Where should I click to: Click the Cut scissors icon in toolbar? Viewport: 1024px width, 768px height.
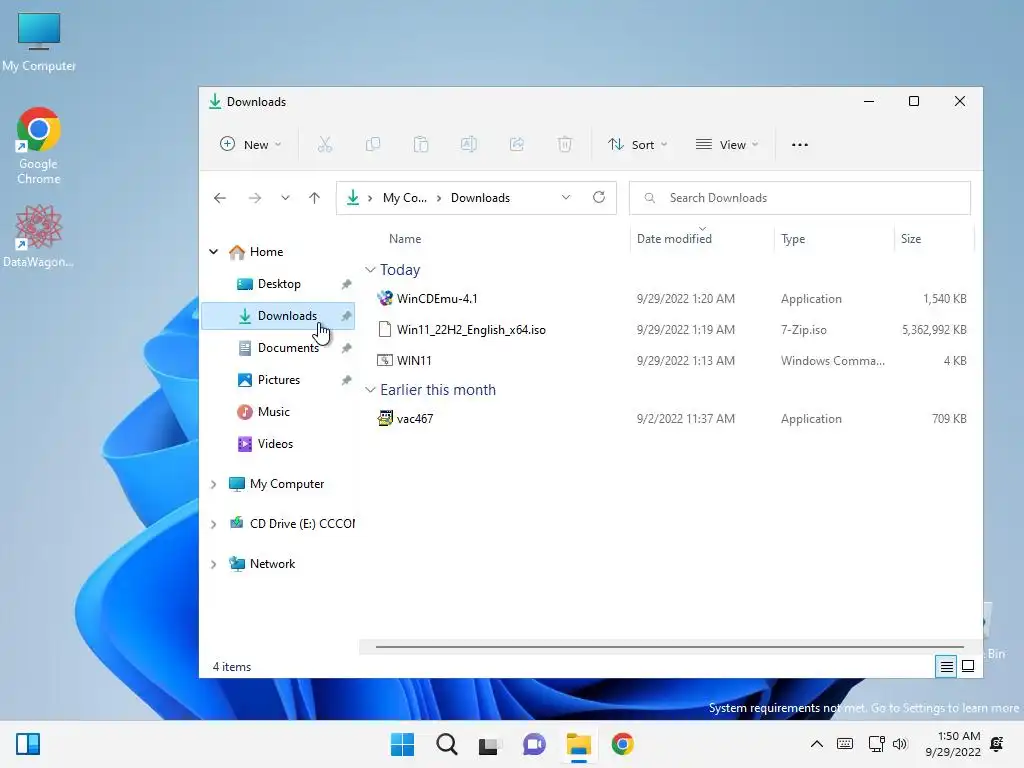(x=325, y=144)
